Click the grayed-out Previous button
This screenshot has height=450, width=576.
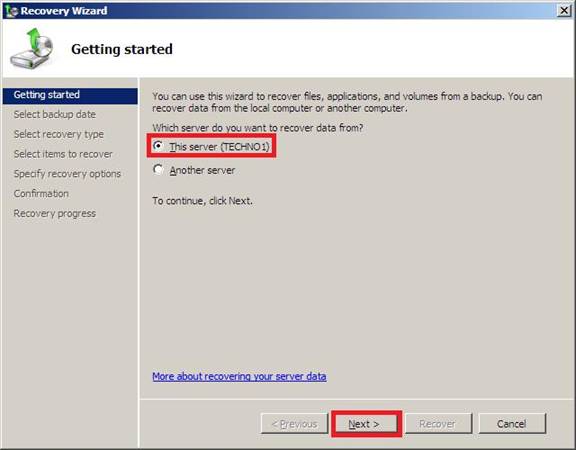point(294,424)
